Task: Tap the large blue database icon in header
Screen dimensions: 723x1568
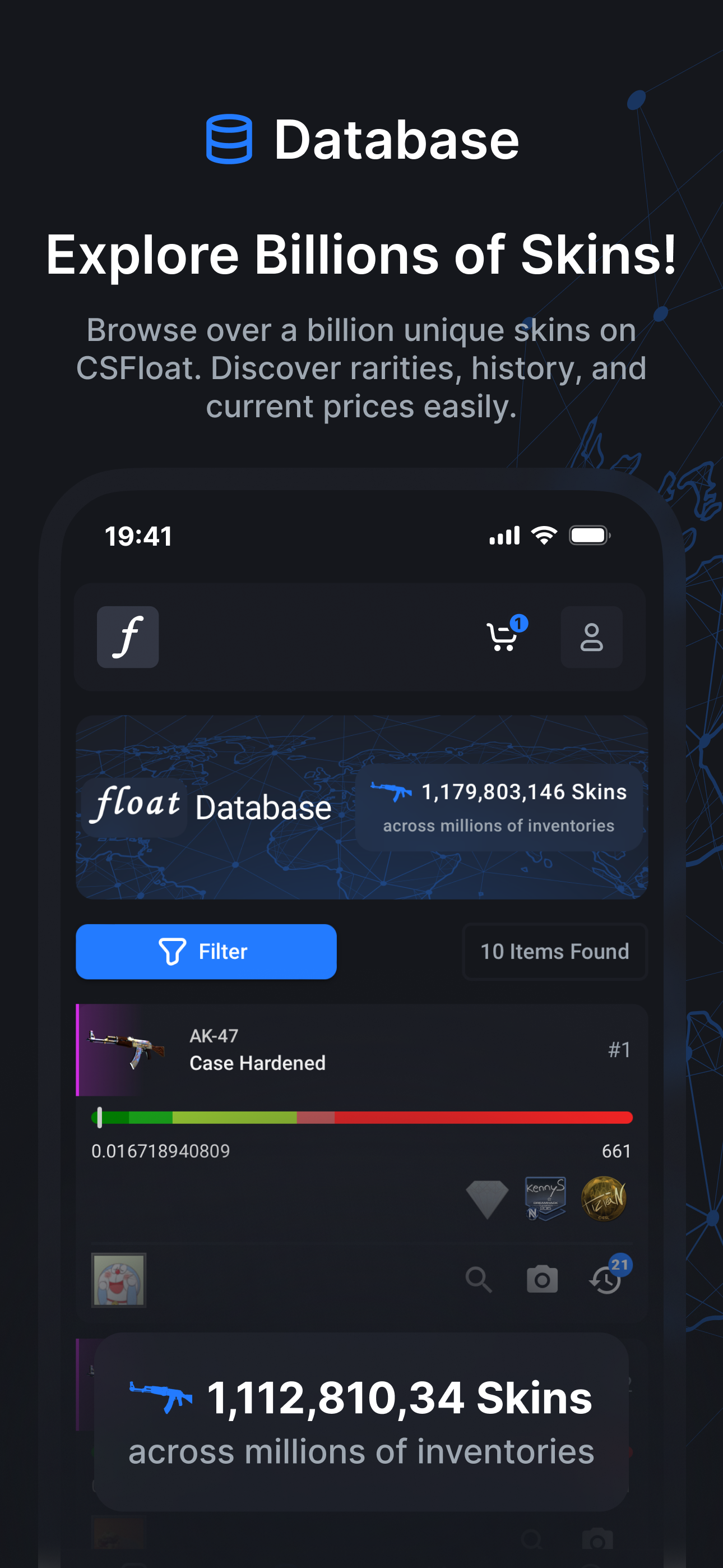Action: tap(229, 139)
